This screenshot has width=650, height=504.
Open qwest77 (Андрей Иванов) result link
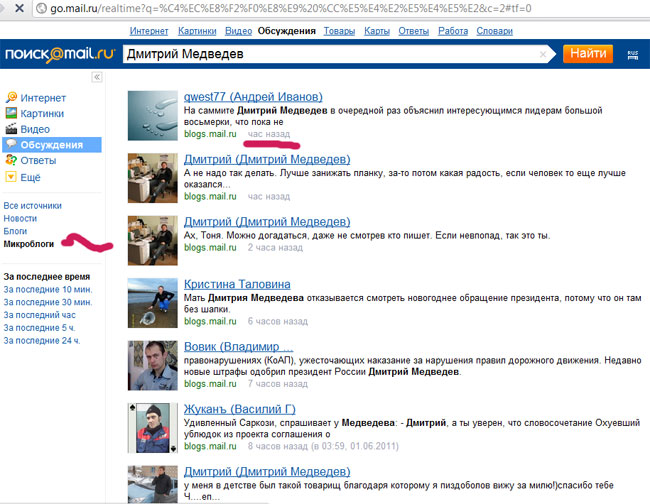(x=253, y=97)
